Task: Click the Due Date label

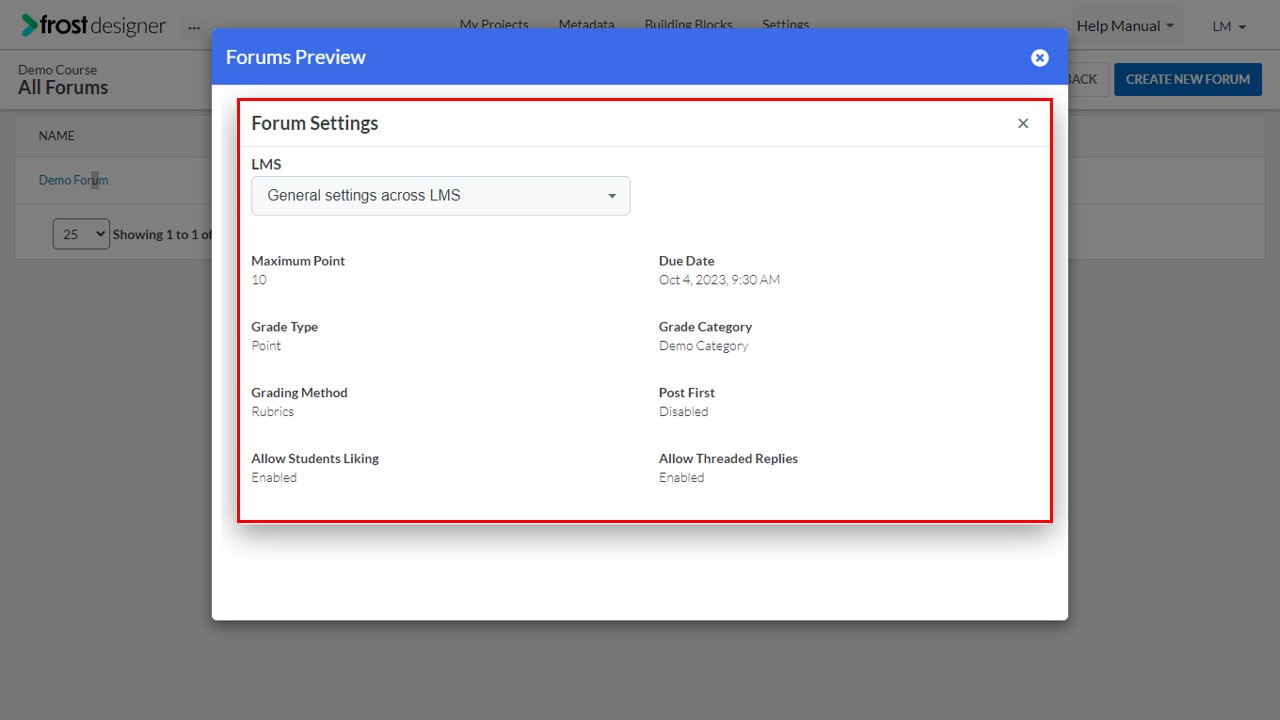Action: click(687, 261)
